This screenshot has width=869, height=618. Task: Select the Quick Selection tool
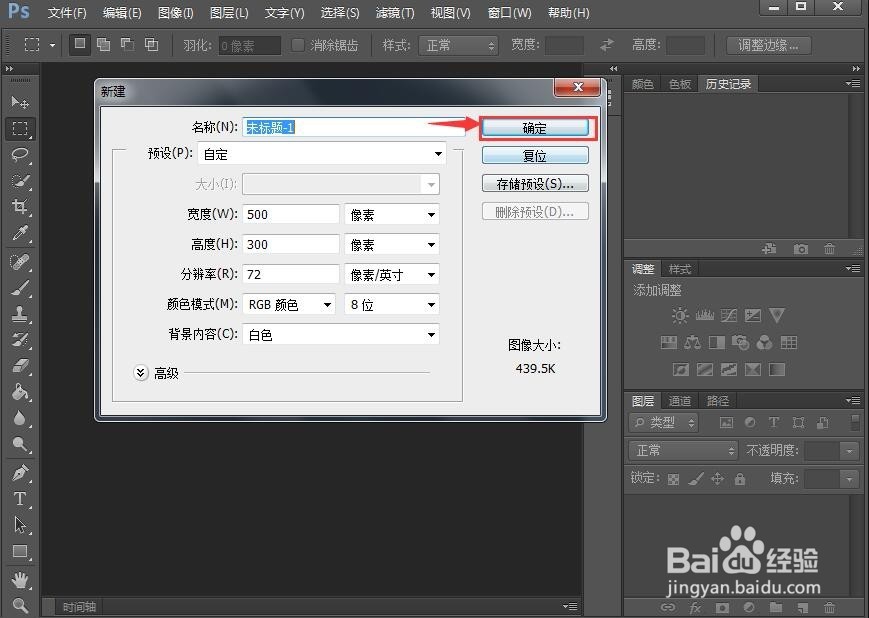pos(20,181)
